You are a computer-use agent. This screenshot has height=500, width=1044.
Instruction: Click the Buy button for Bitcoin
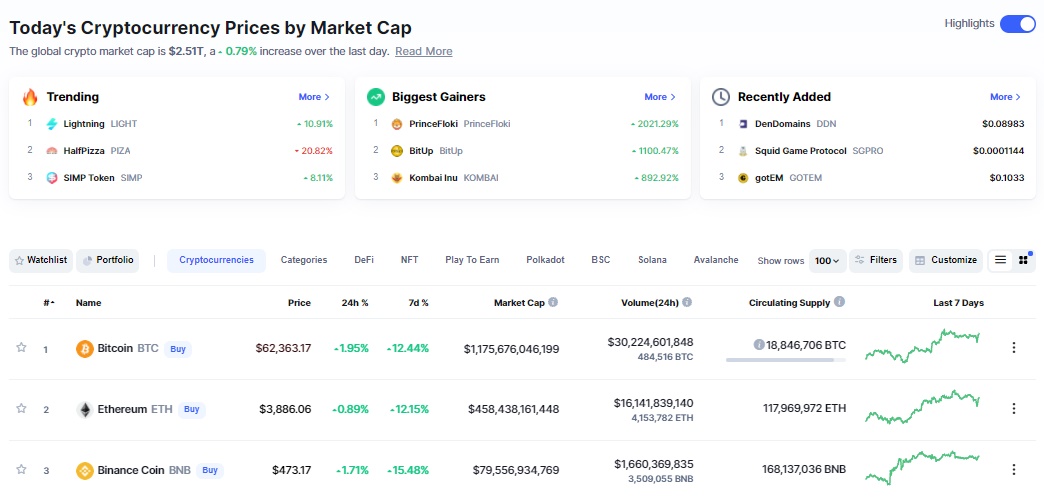[178, 348]
